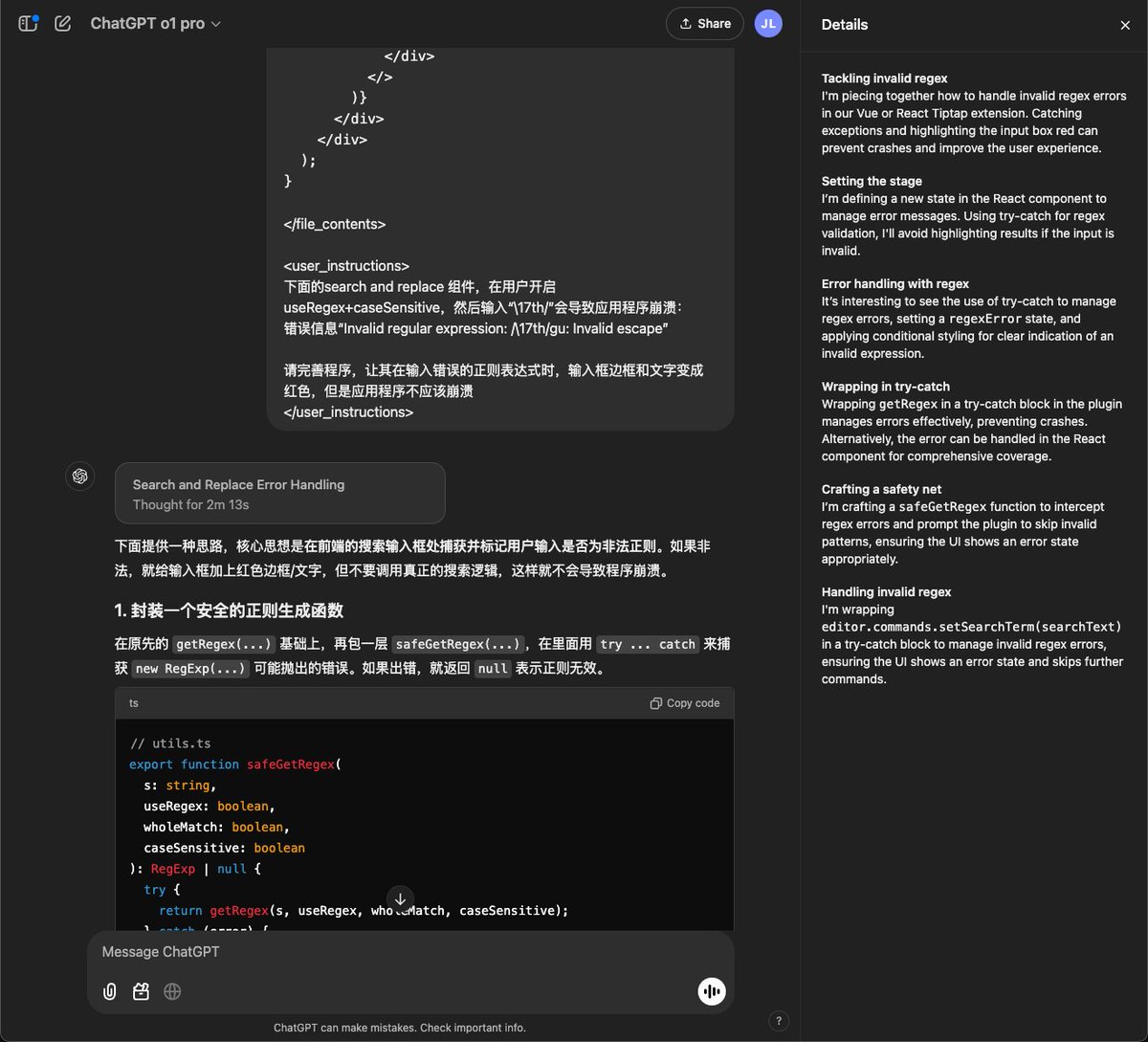1148x1042 pixels.
Task: Select the 'Wrapping in try-catch' heading
Action: pos(886,387)
